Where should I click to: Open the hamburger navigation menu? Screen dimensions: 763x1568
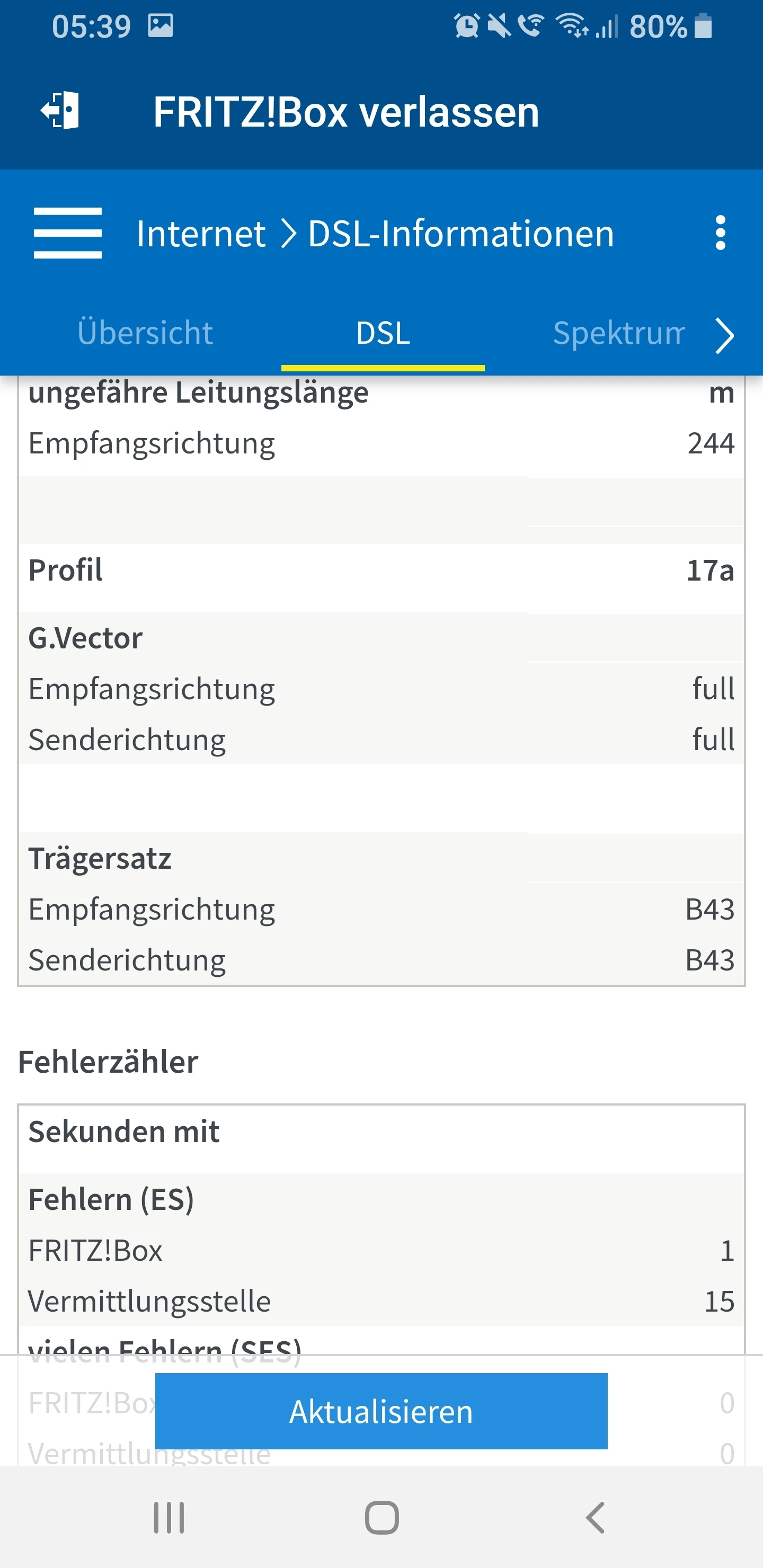pos(68,233)
